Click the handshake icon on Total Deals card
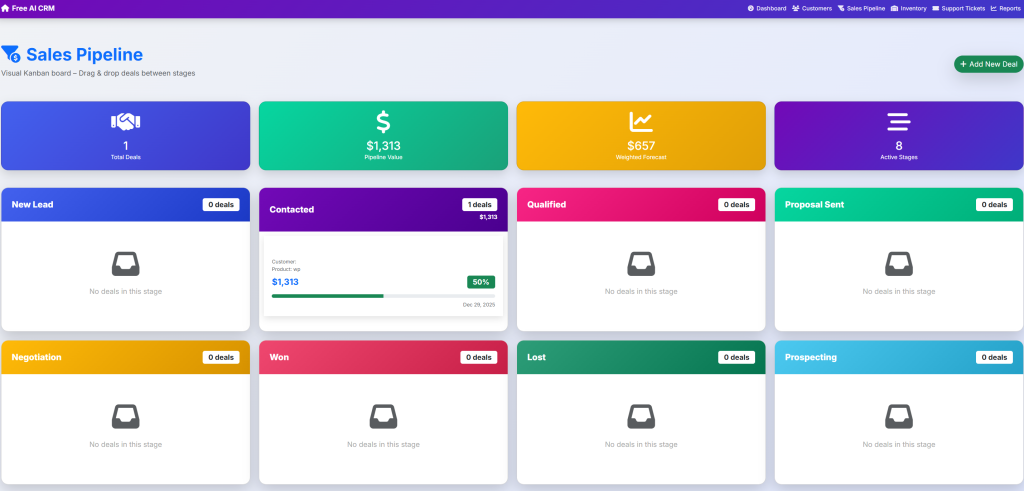Viewport: 1024px width, 491px height. 125,121
